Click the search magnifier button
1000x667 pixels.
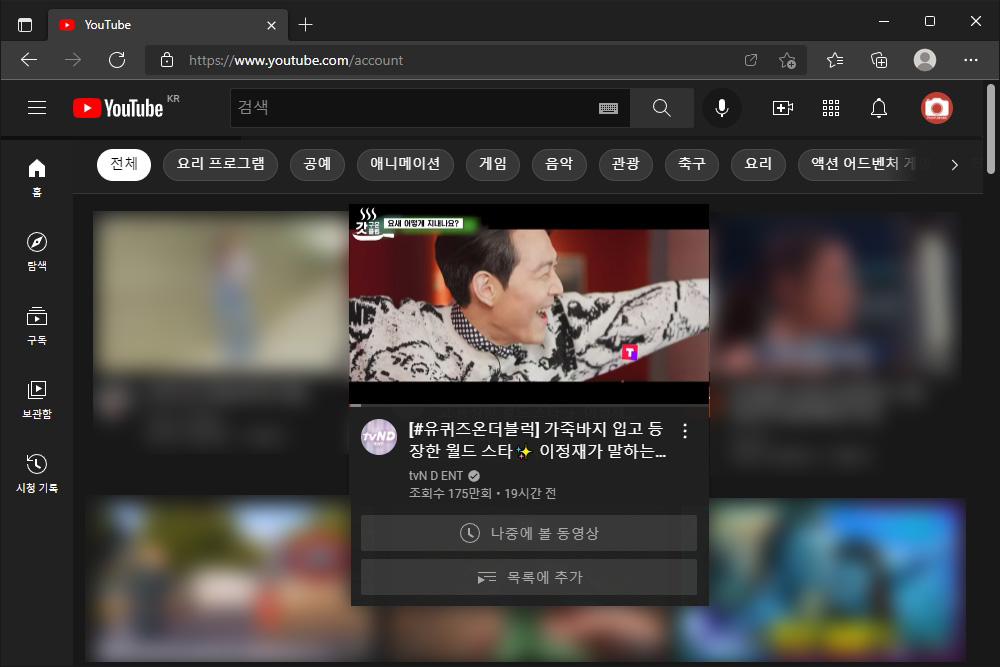tap(662, 108)
